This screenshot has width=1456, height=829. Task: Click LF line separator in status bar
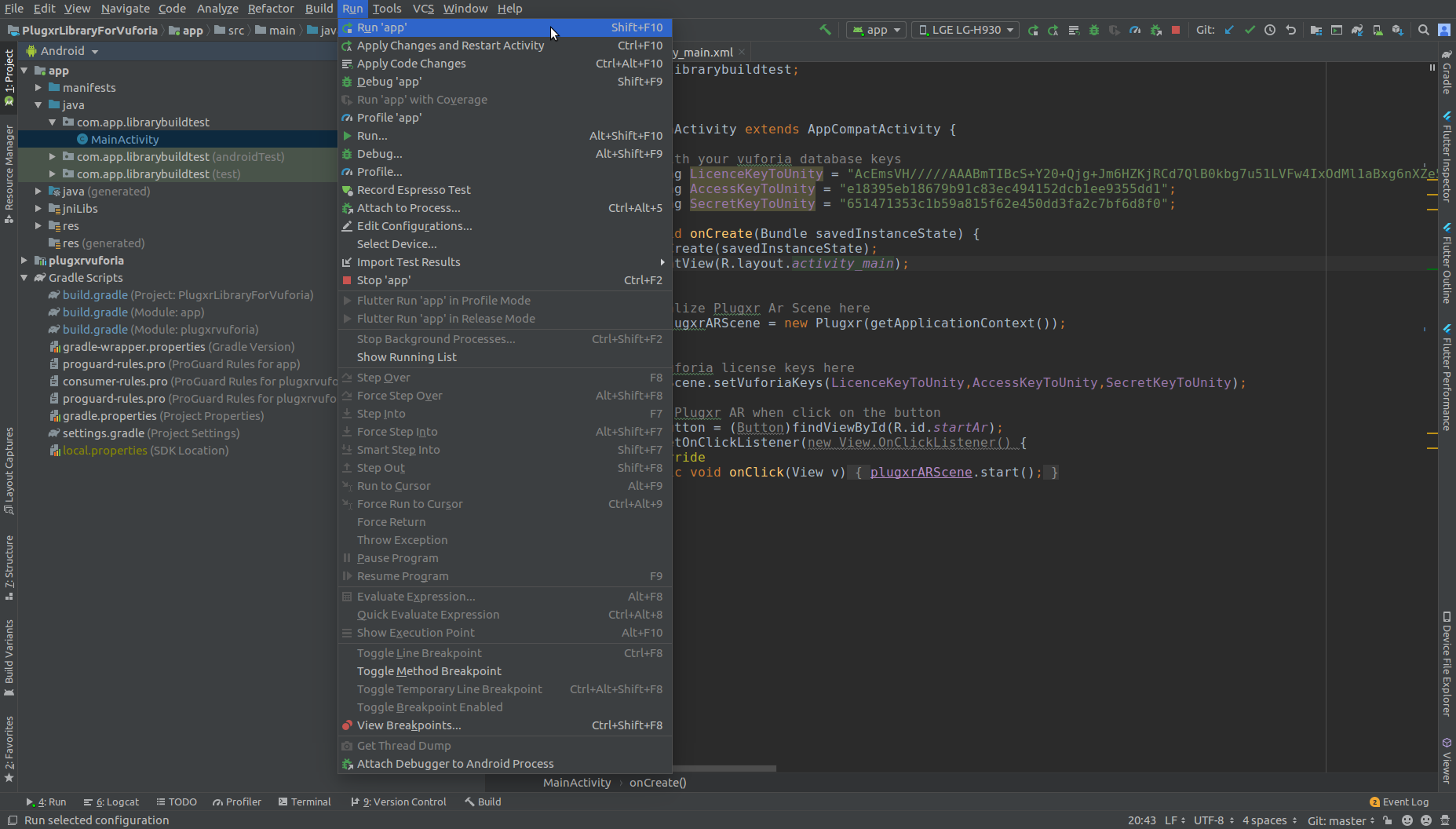1174,820
